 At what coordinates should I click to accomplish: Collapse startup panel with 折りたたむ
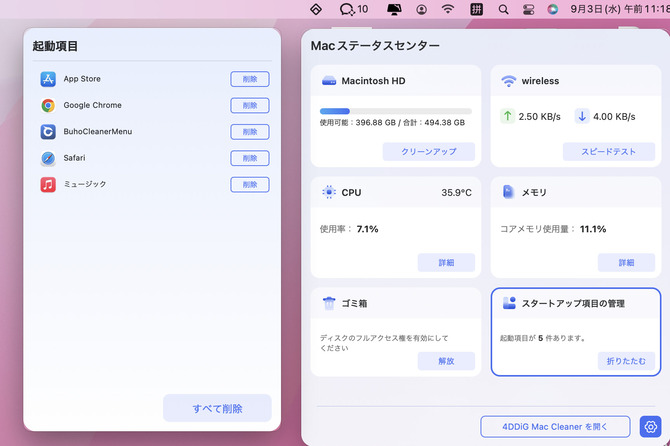click(626, 361)
